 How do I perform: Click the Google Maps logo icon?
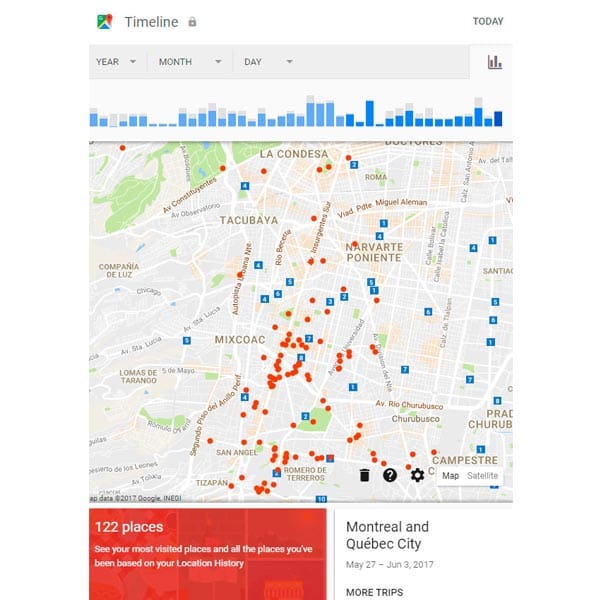105,21
